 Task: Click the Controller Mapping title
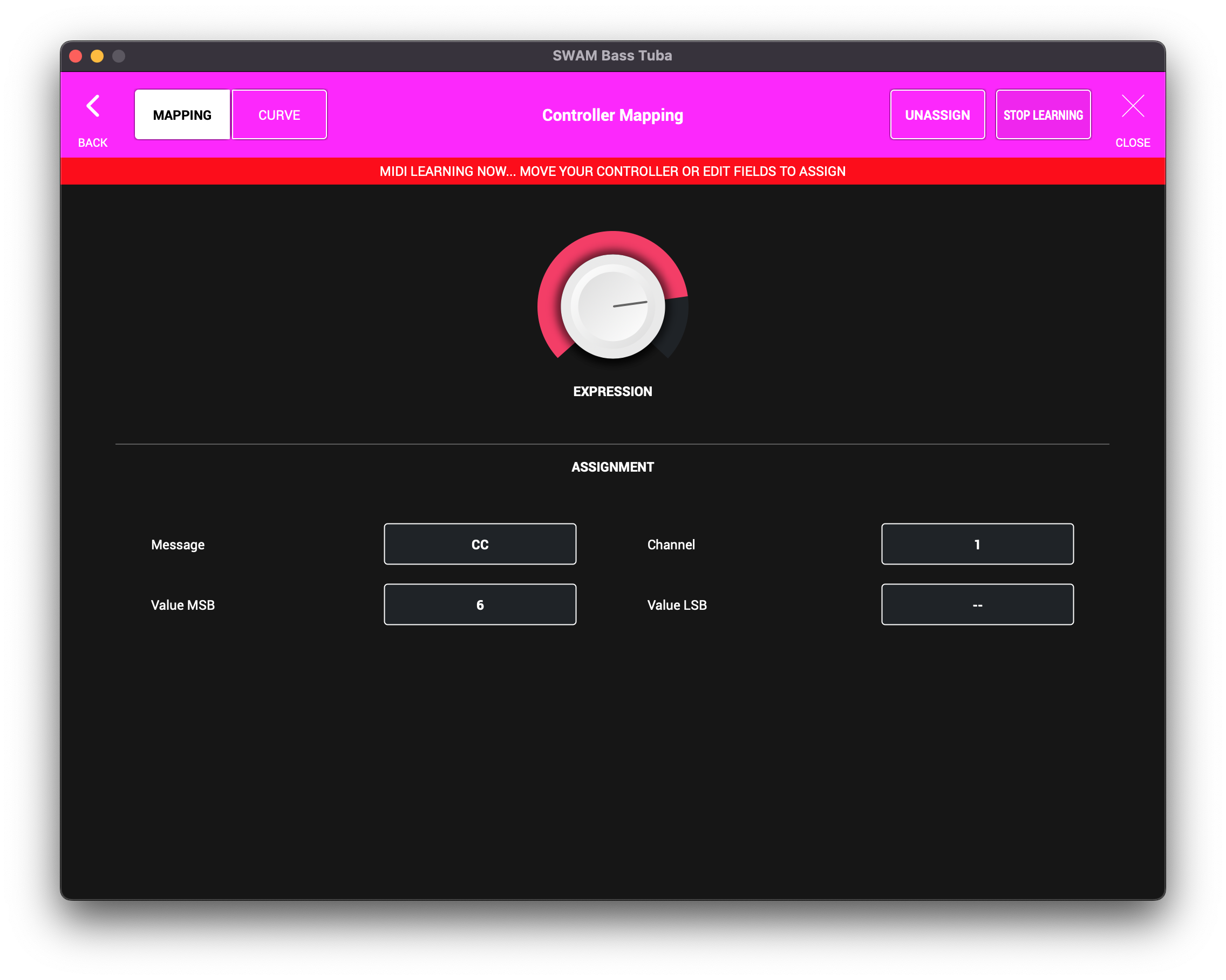[612, 115]
